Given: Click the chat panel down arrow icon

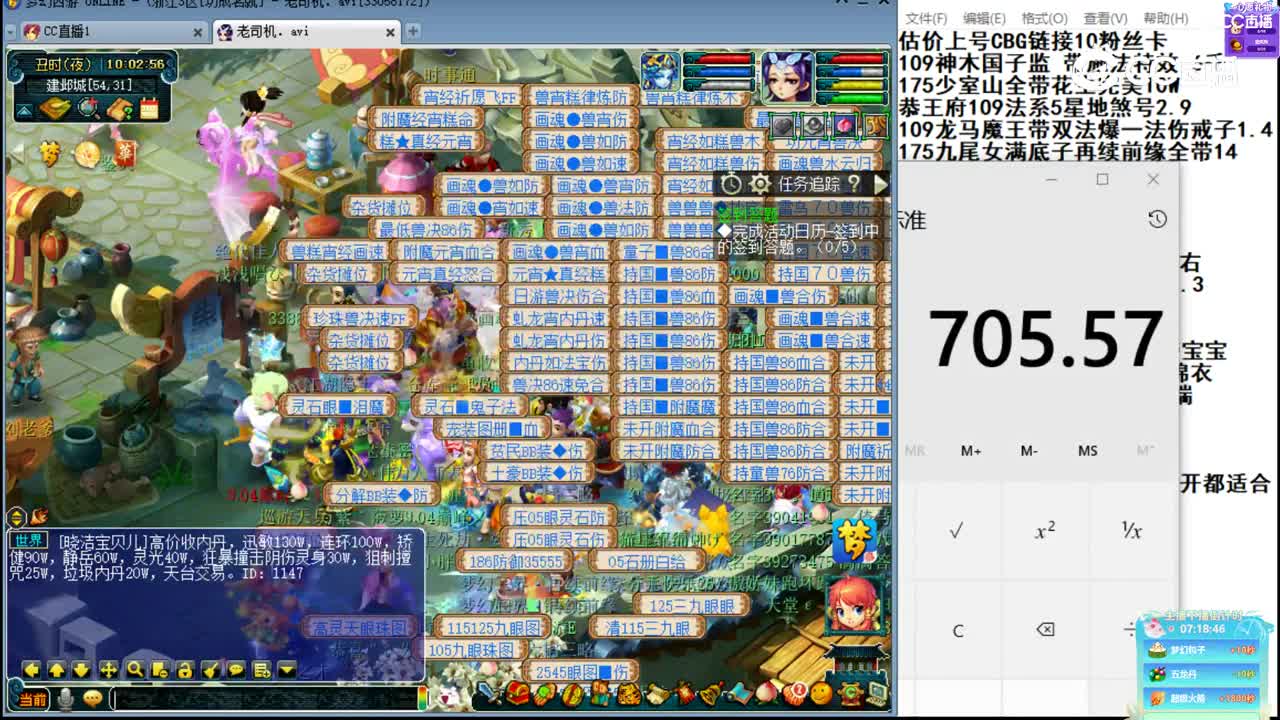Looking at the screenshot, I should [x=82, y=670].
